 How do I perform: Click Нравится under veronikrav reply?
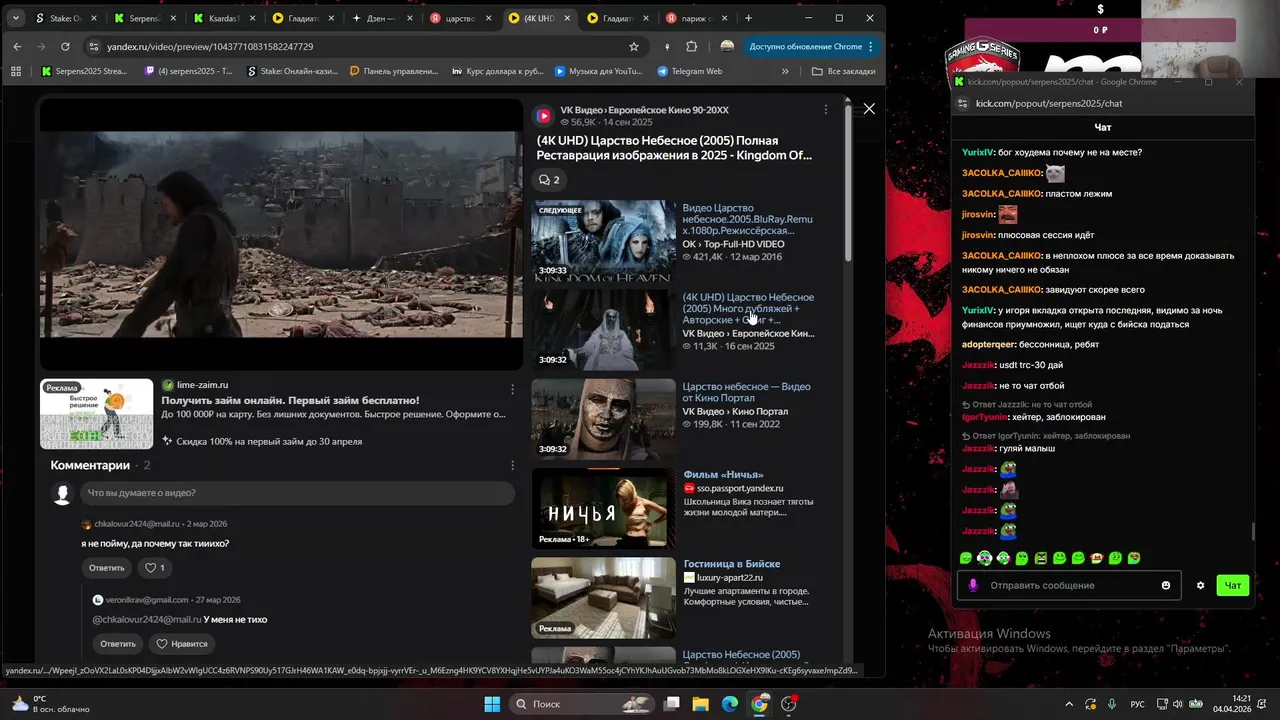pos(181,644)
